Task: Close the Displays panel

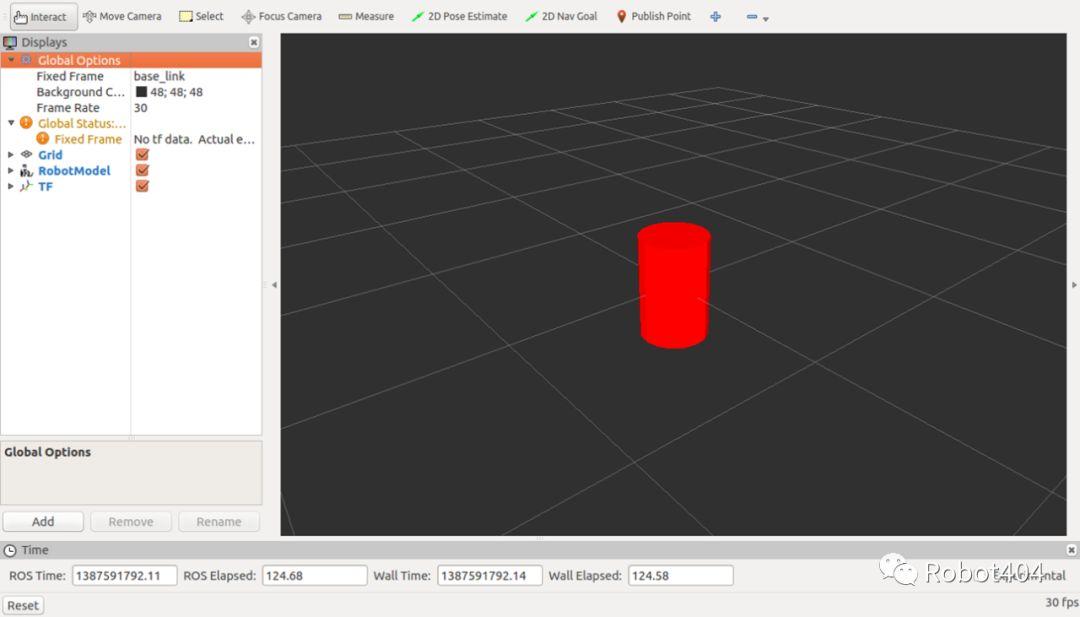Action: pyautogui.click(x=253, y=42)
